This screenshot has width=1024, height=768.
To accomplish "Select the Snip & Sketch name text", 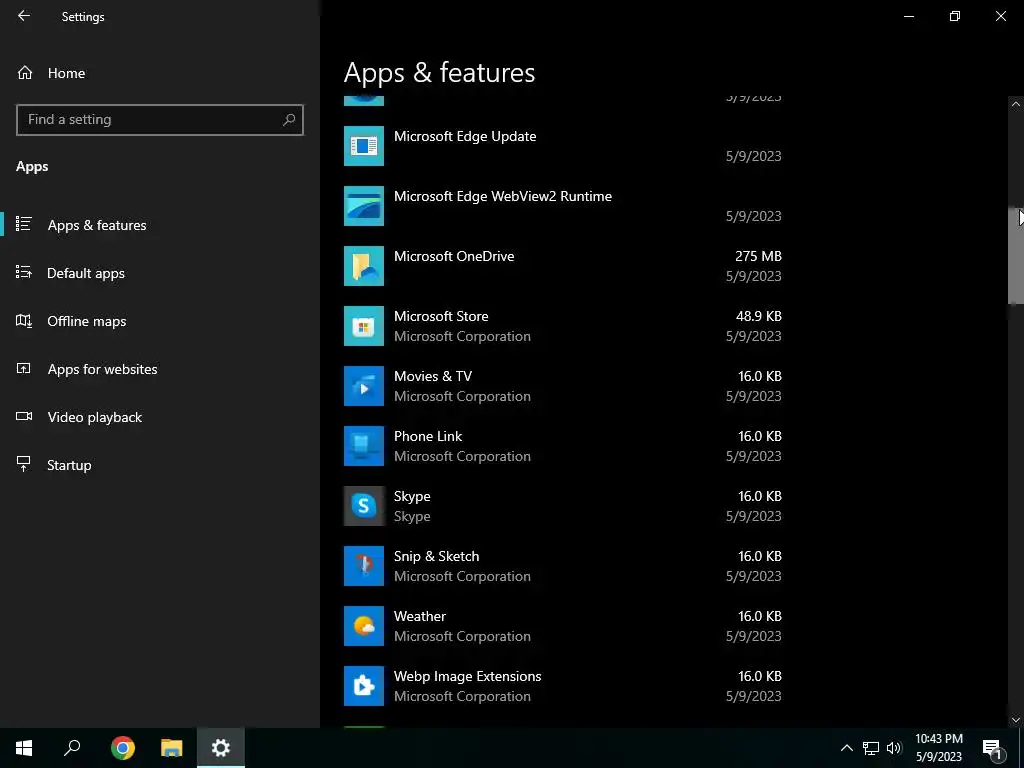I will click(x=436, y=556).
